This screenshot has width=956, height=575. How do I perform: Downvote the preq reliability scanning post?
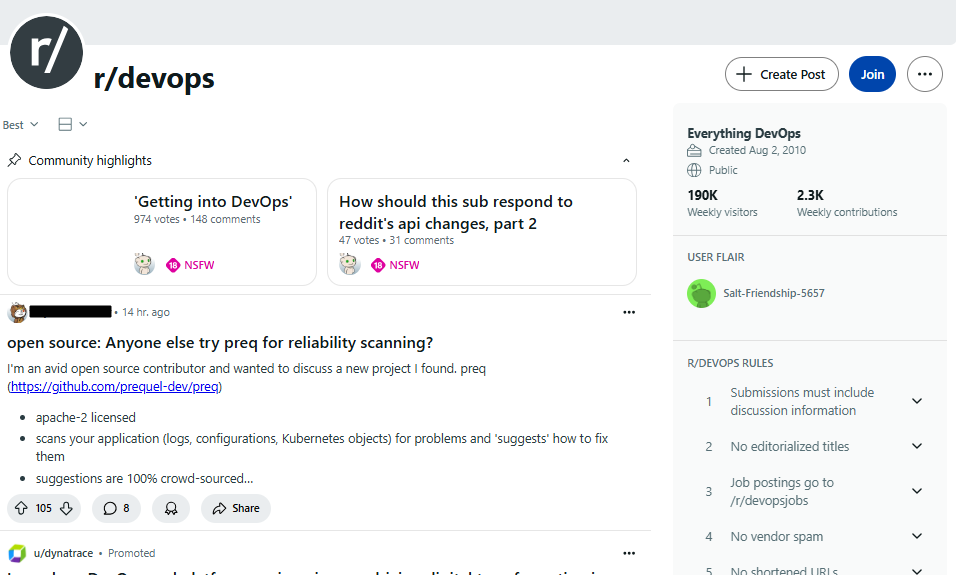pos(66,509)
